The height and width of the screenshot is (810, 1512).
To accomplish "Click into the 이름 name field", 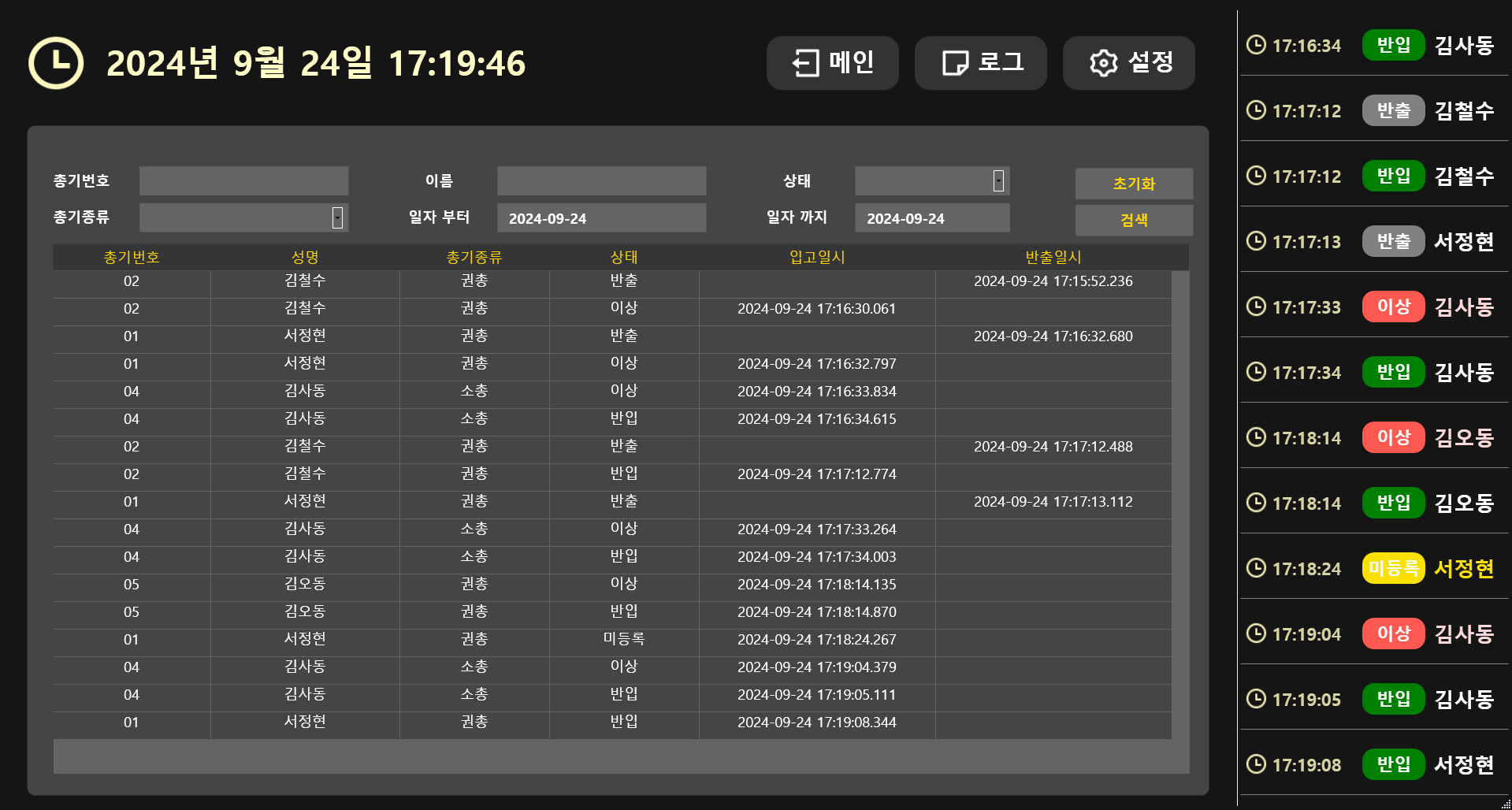I will tap(601, 181).
